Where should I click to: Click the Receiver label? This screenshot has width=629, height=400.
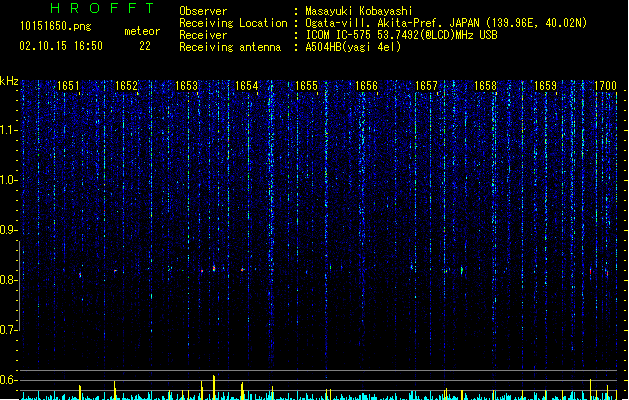pyautogui.click(x=203, y=35)
